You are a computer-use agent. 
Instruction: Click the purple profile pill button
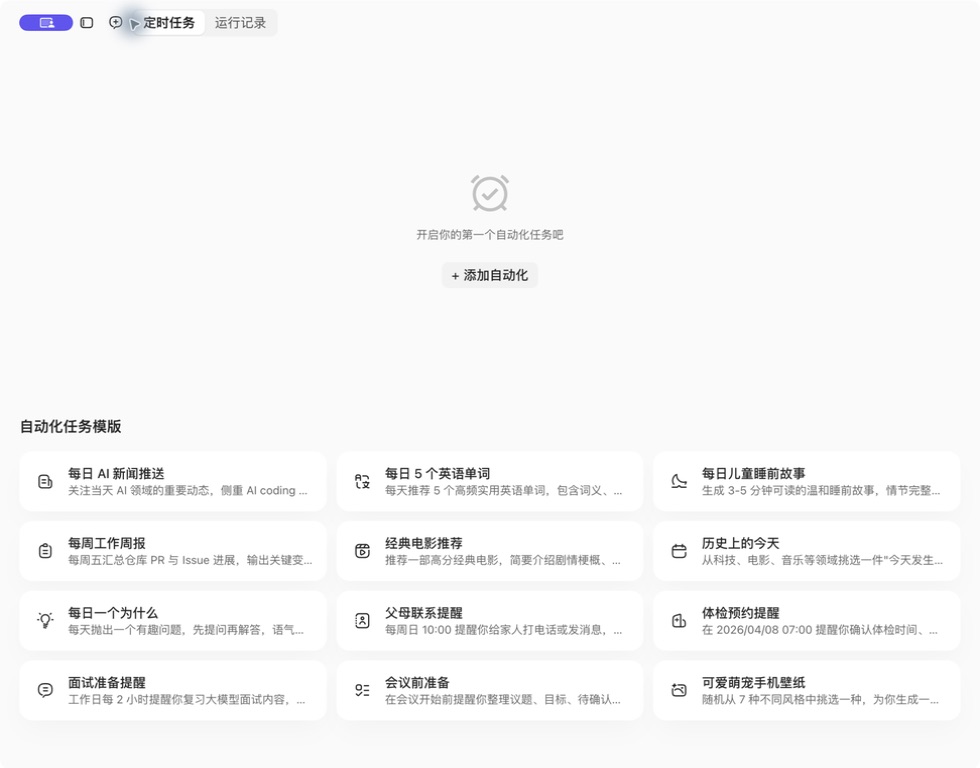46,23
